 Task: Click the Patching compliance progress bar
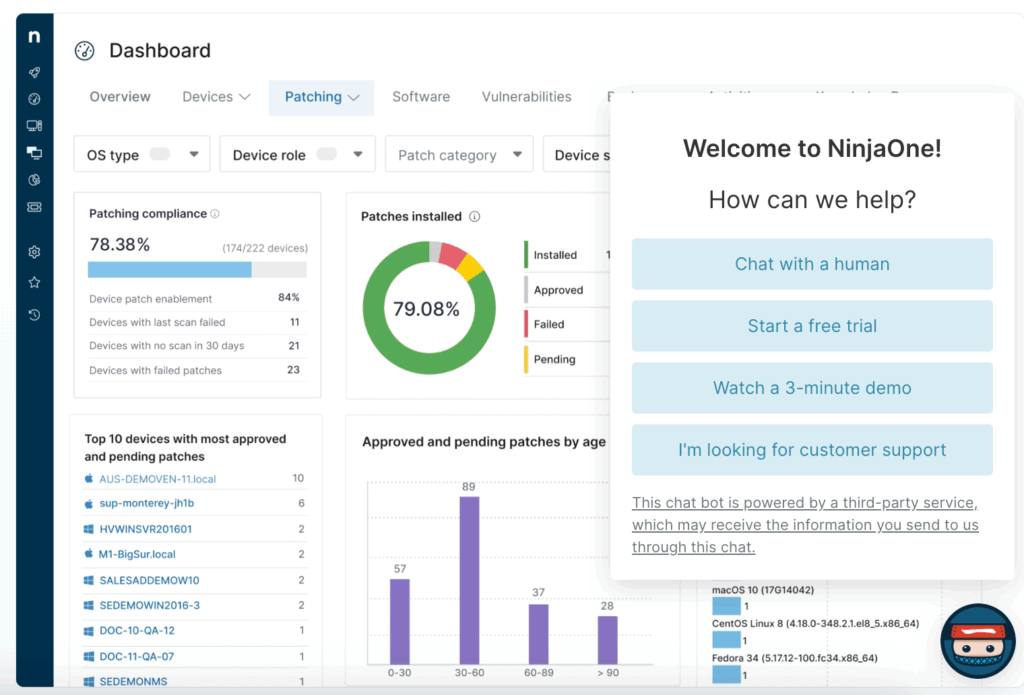pyautogui.click(x=197, y=270)
